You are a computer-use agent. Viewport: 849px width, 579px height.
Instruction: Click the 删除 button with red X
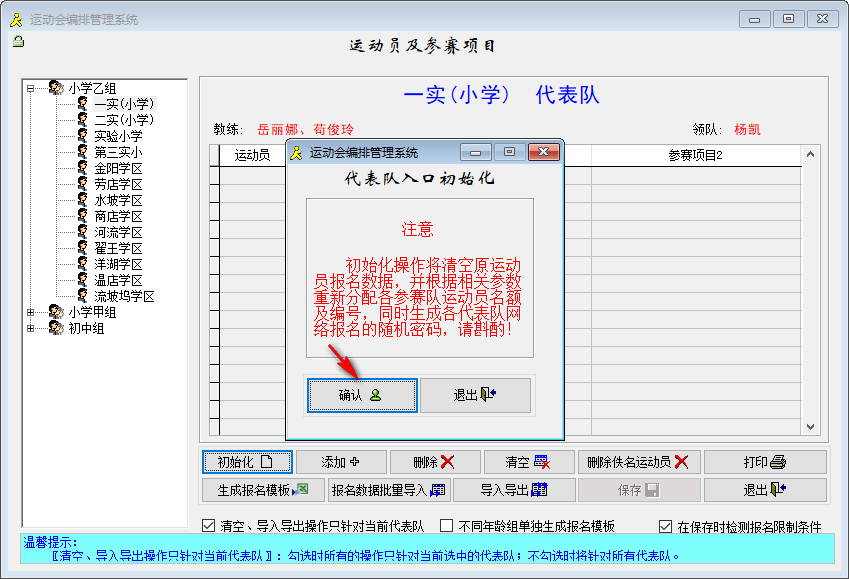[x=433, y=462]
